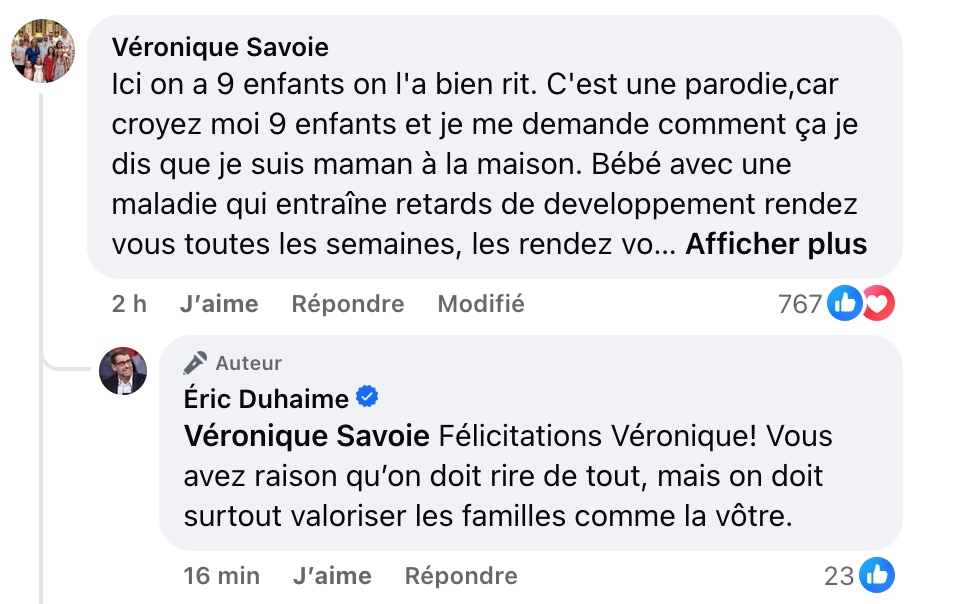Image resolution: width=962 pixels, height=604 pixels.
Task: Like Éric Duhaime's reply with J'aime
Action: 332,576
